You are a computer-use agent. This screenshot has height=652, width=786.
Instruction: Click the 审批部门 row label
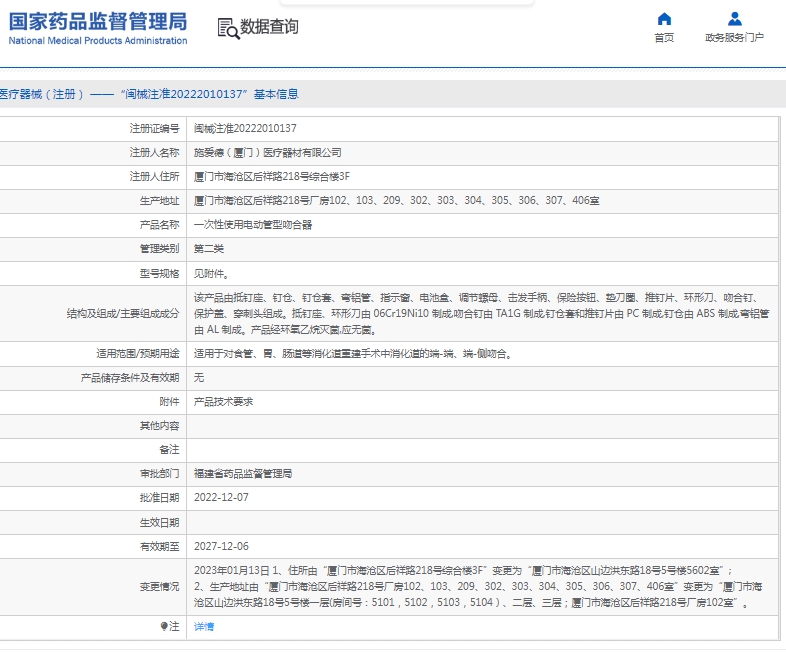click(159, 474)
